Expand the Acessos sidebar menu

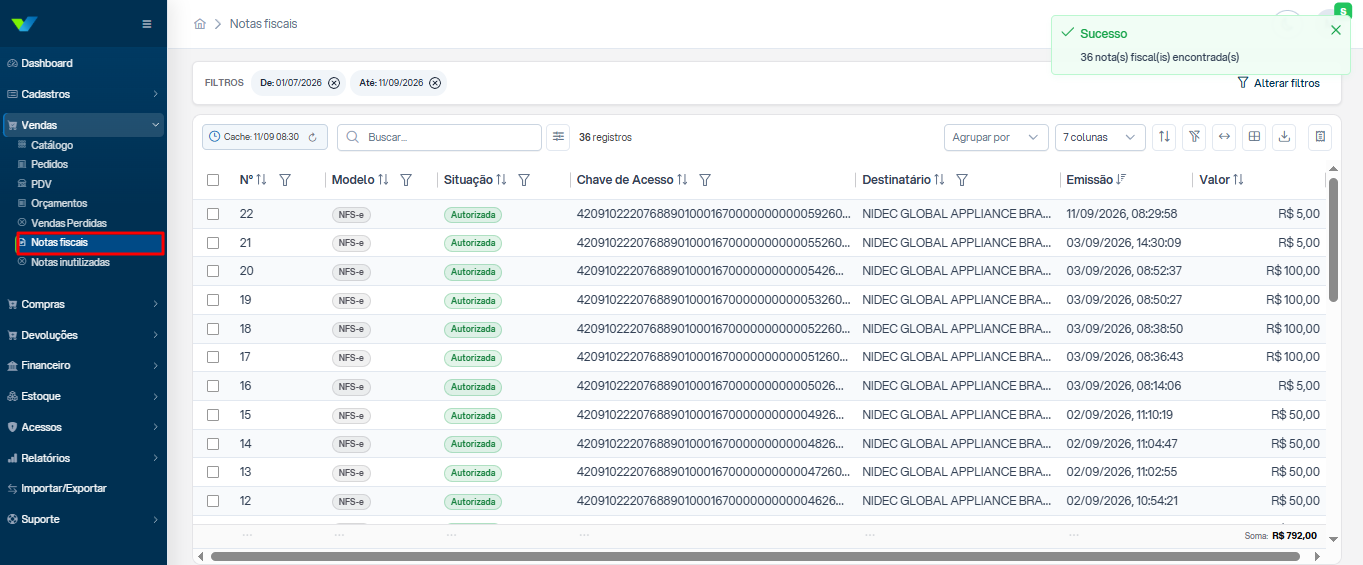[83, 427]
